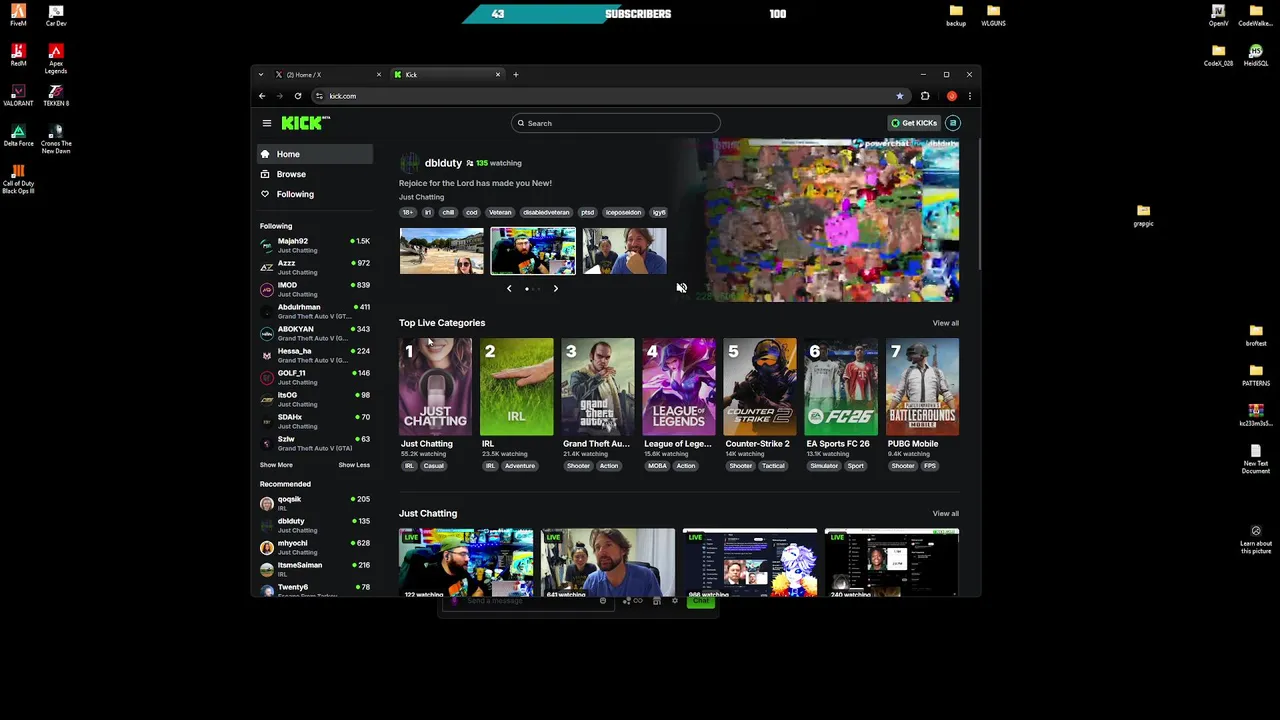Open Grand Theft Auto category card
The height and width of the screenshot is (720, 1280).
click(597, 388)
